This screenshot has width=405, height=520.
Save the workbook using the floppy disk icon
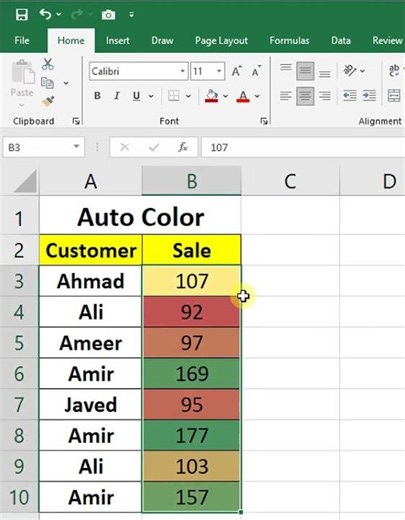click(x=22, y=15)
